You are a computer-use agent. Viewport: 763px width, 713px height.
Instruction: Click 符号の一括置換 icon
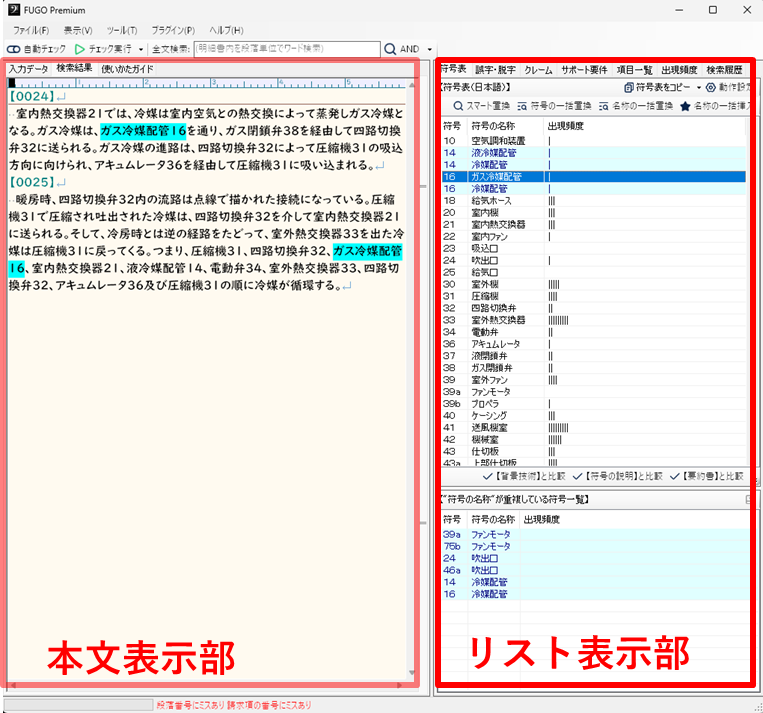click(x=522, y=106)
